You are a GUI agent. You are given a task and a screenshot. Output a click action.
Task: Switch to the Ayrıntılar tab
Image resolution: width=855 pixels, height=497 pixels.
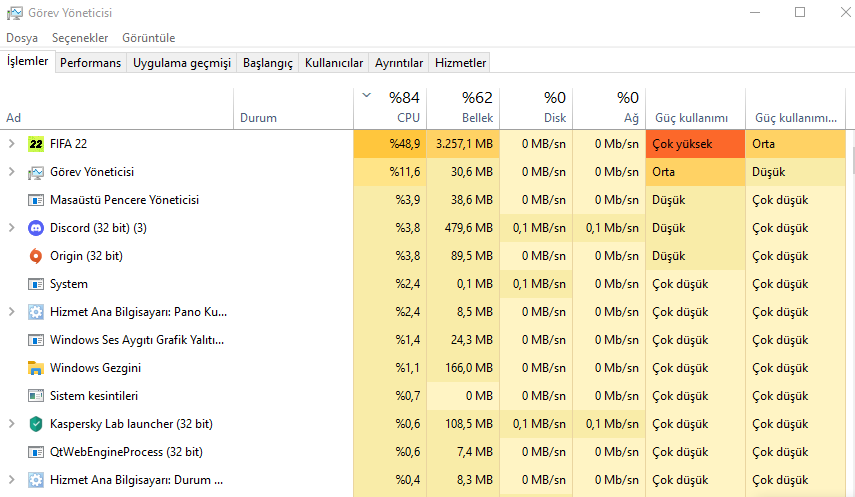coord(399,63)
